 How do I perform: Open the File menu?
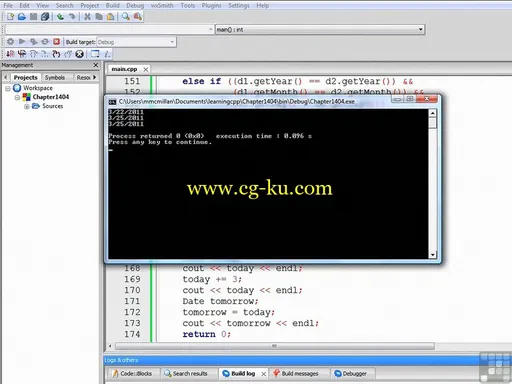pos(8,6)
